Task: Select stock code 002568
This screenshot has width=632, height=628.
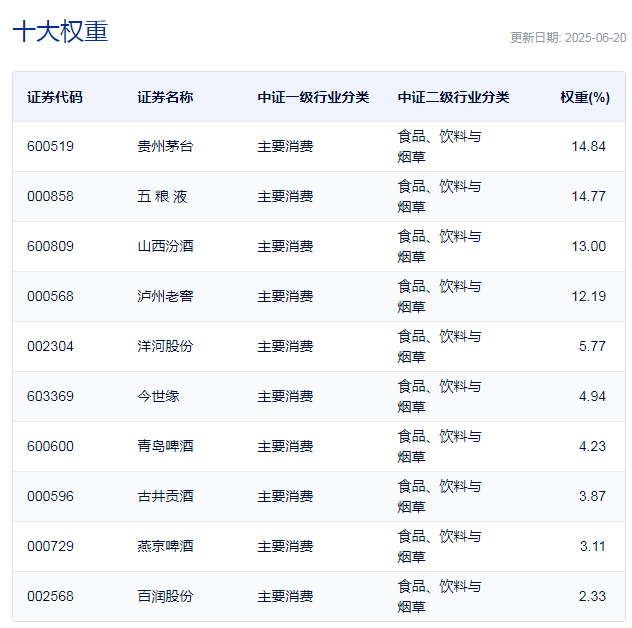Action: click(x=50, y=596)
